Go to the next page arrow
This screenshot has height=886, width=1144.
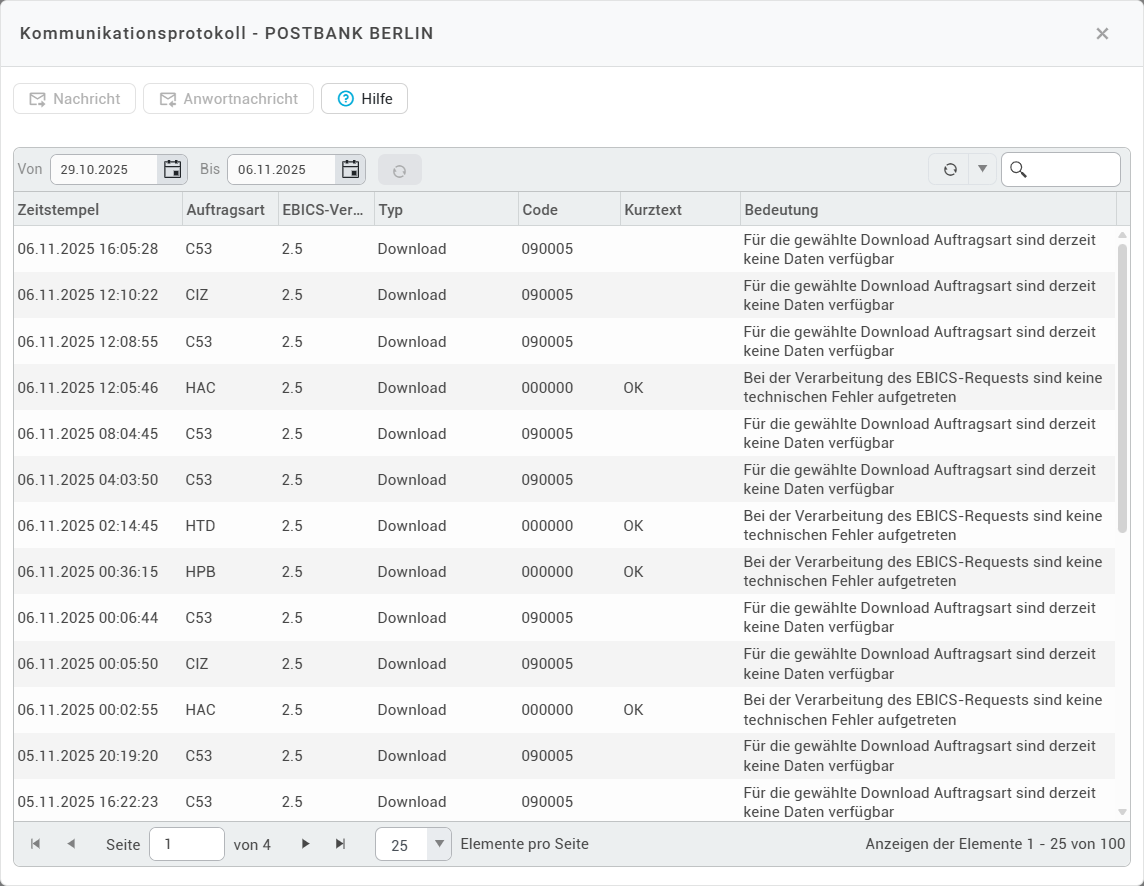306,844
